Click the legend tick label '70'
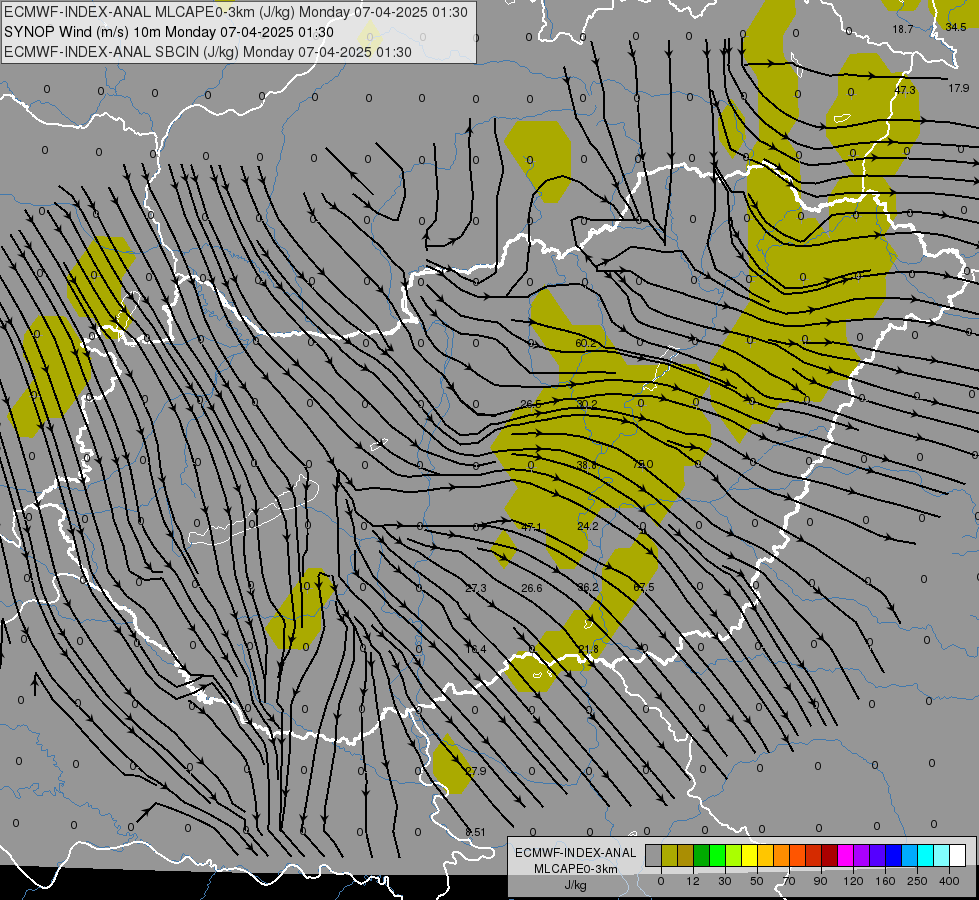This screenshot has height=900, width=979. 789,881
